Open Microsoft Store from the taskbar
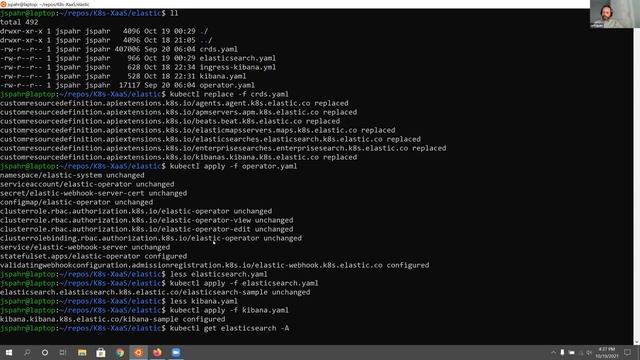 click(101, 353)
